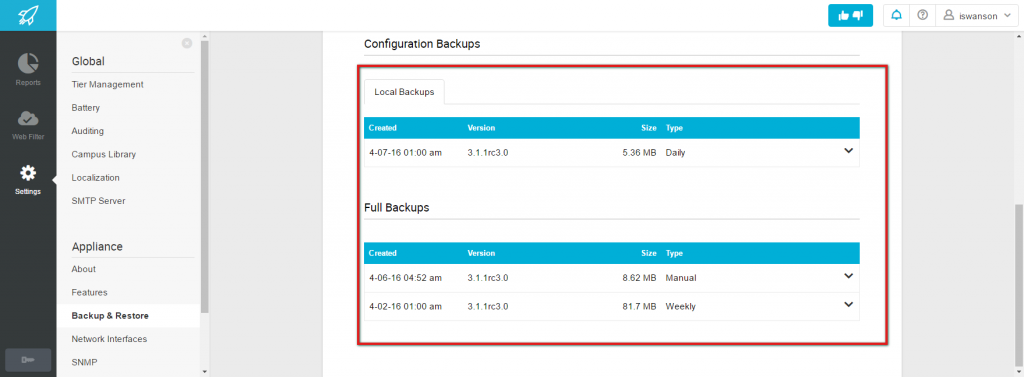The height and width of the screenshot is (377, 1024).
Task: Click the settings sidebar scrollbar
Action: click(205, 176)
